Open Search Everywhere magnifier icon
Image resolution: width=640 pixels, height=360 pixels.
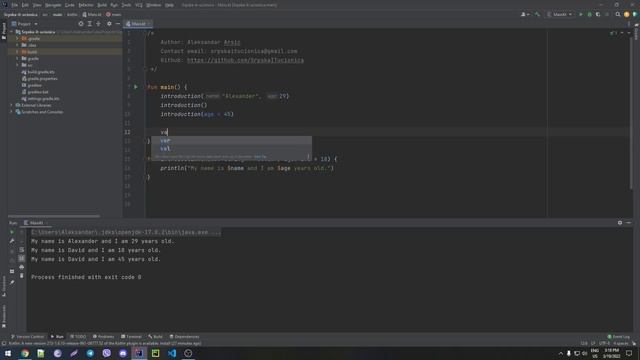[x=618, y=14]
